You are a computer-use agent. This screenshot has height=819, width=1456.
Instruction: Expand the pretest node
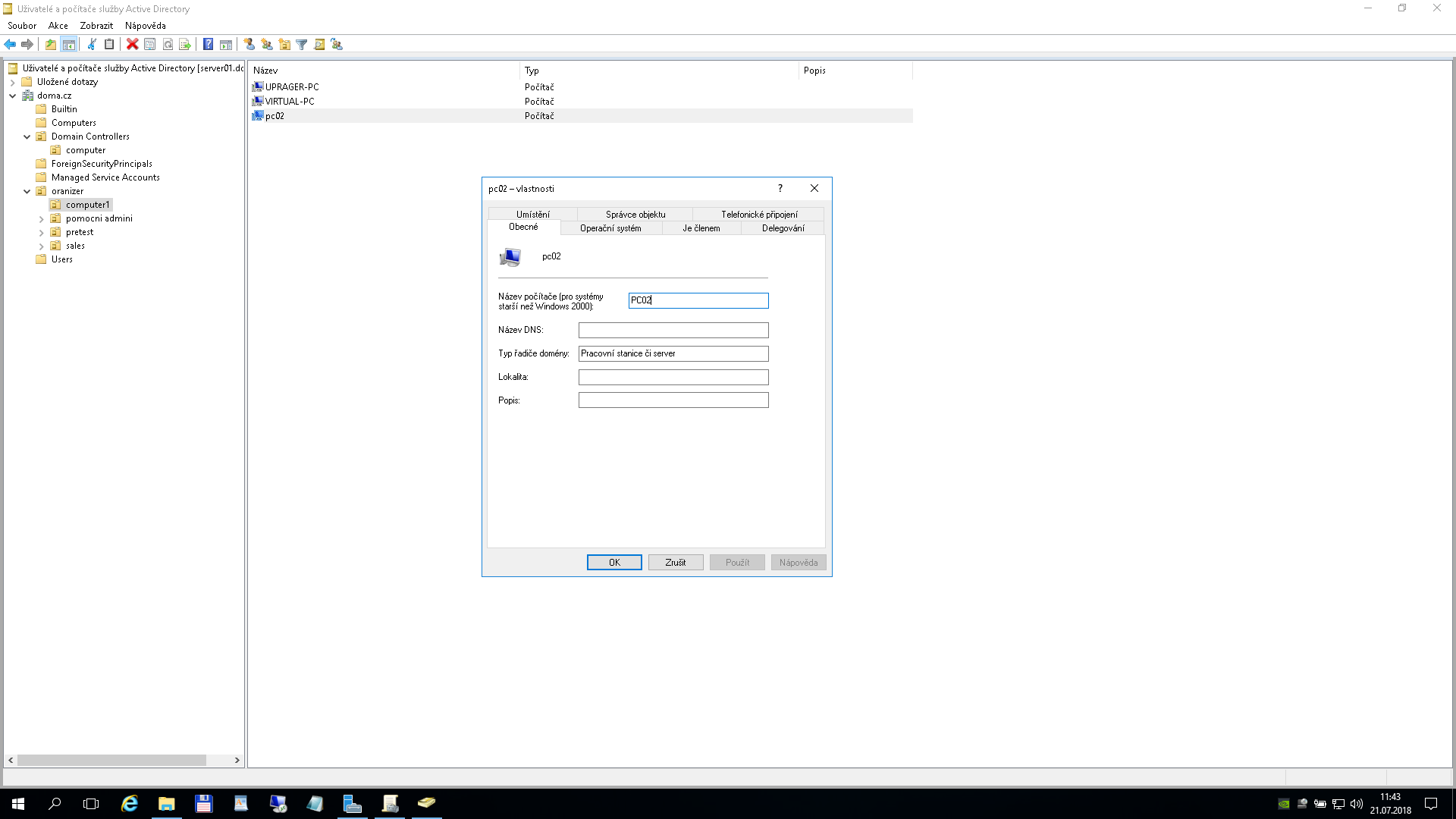(42, 233)
